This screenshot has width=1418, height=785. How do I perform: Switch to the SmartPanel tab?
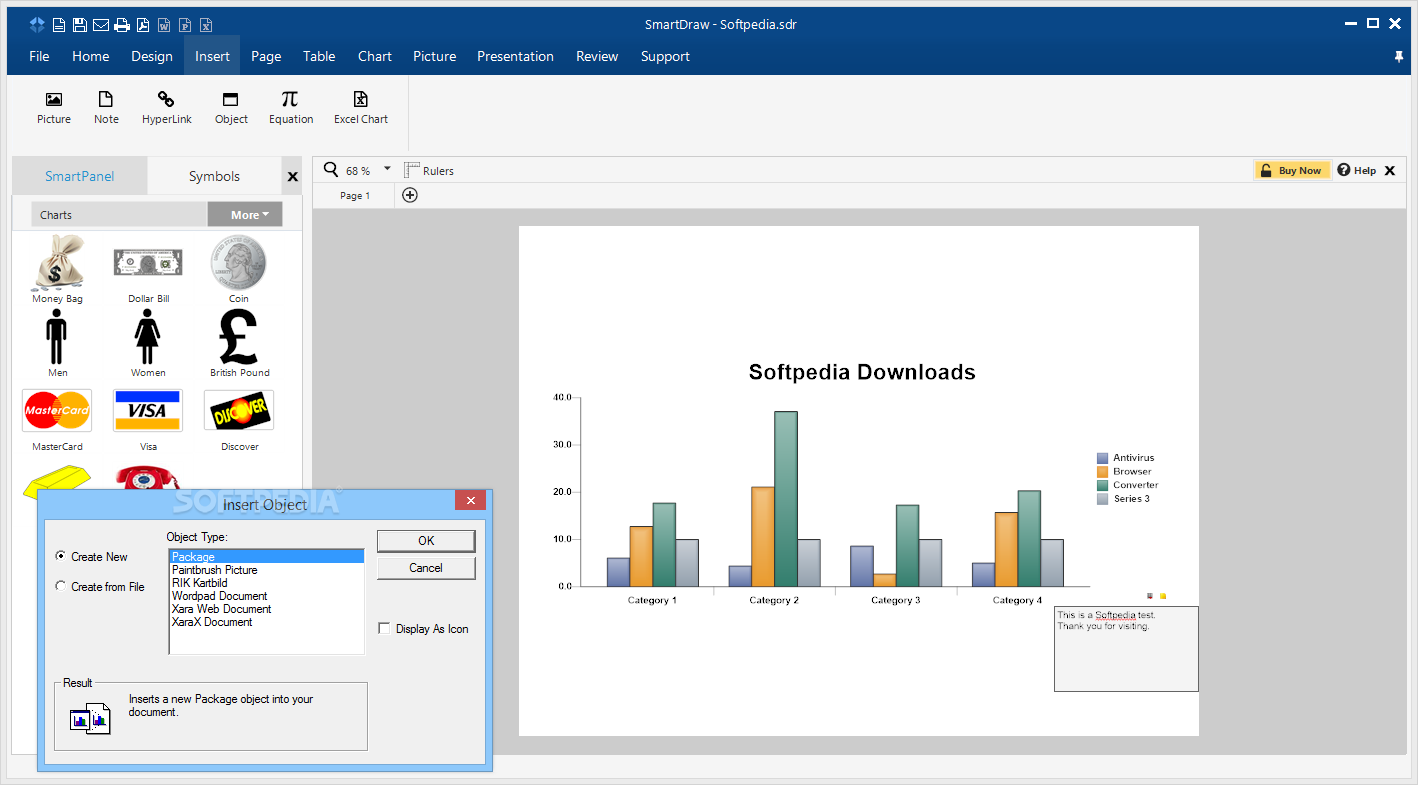(x=80, y=176)
